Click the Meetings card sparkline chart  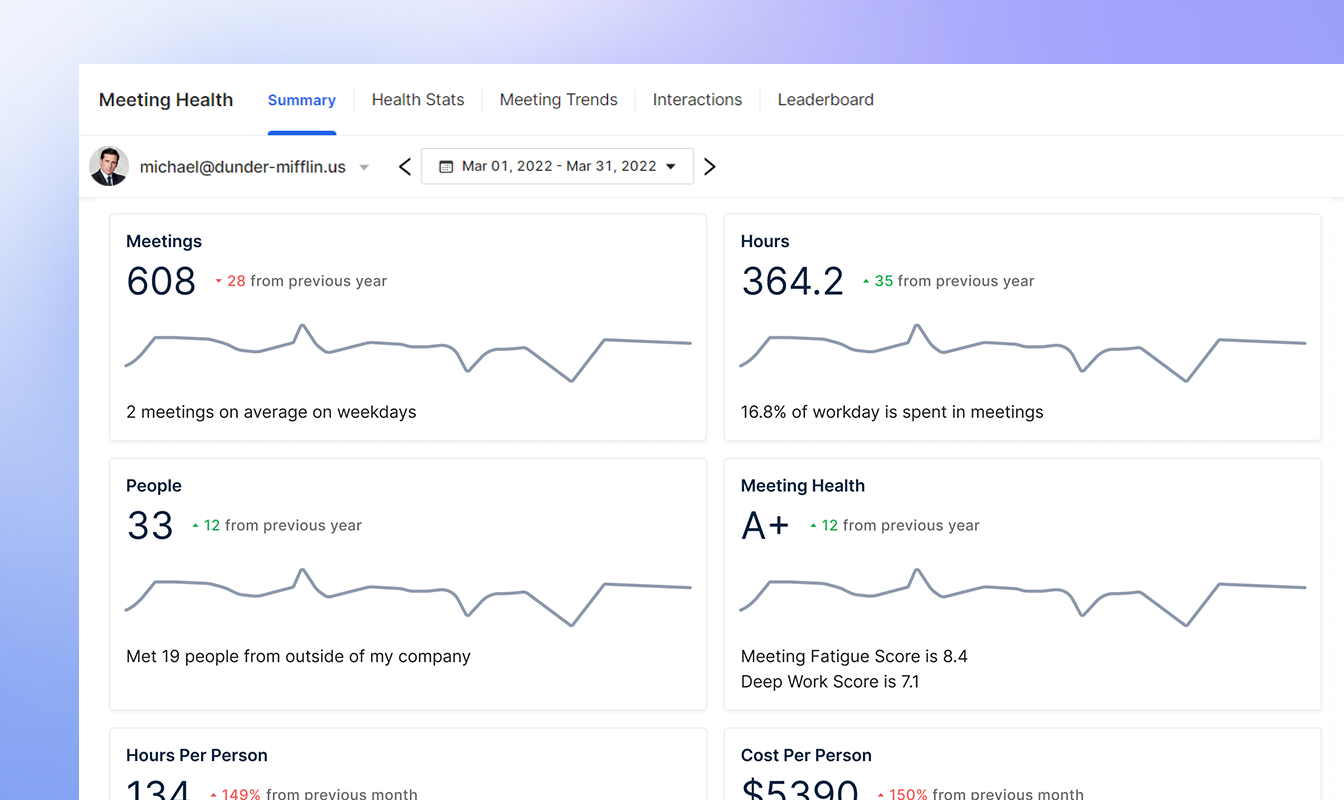tap(408, 352)
